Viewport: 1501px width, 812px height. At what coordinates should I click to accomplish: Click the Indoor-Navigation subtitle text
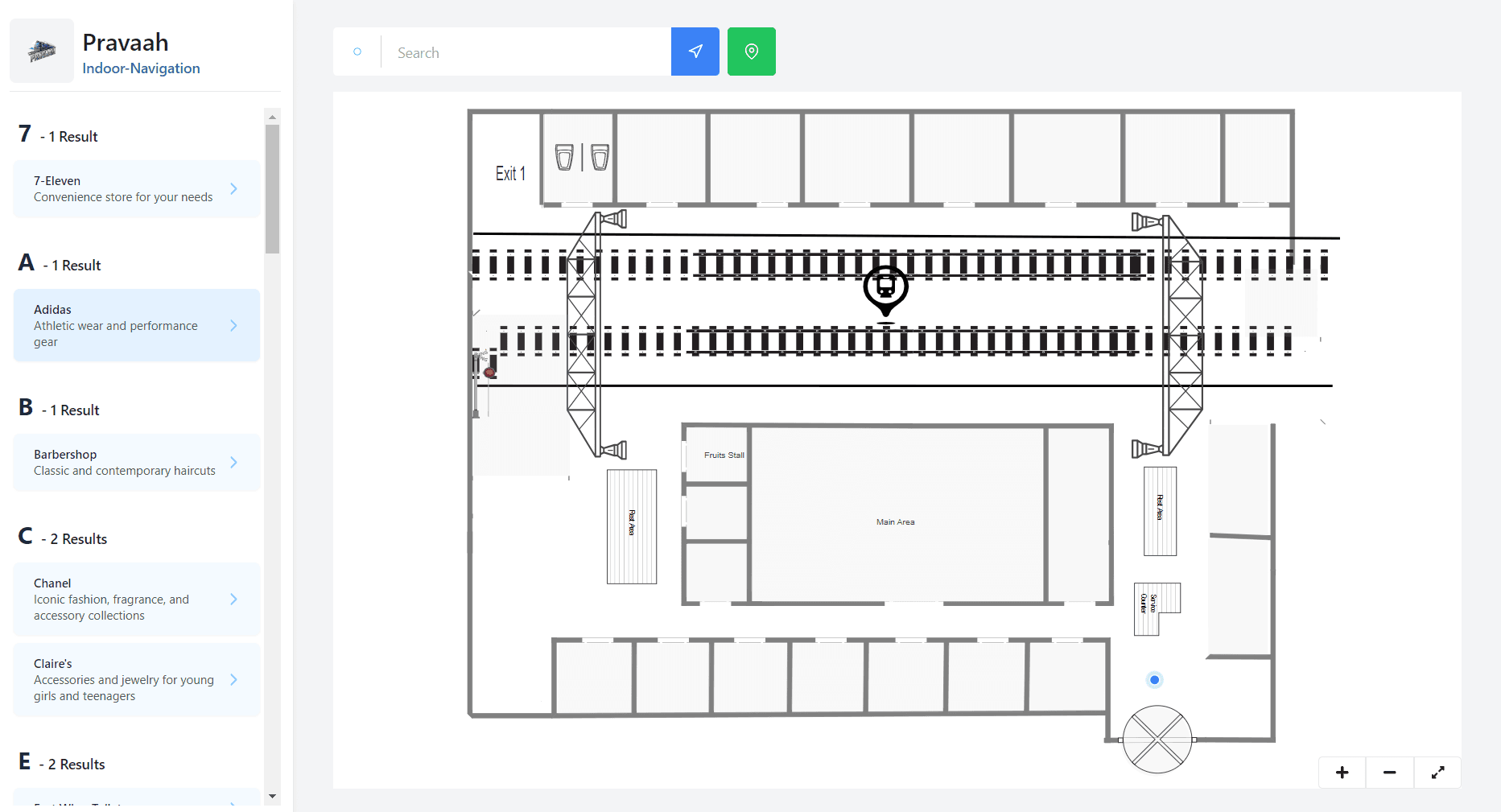click(x=141, y=68)
